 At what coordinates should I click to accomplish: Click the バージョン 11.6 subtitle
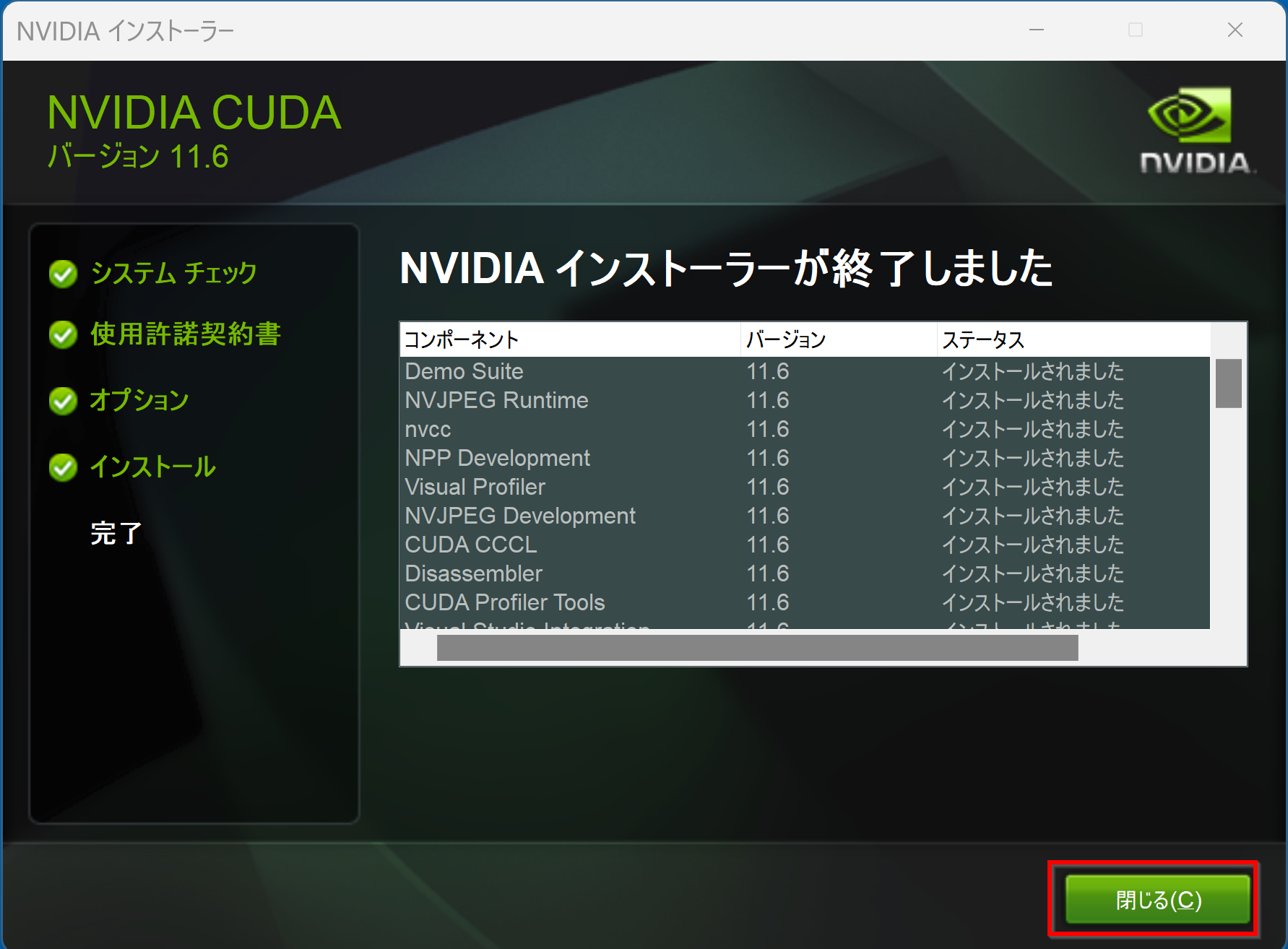pyautogui.click(x=138, y=157)
